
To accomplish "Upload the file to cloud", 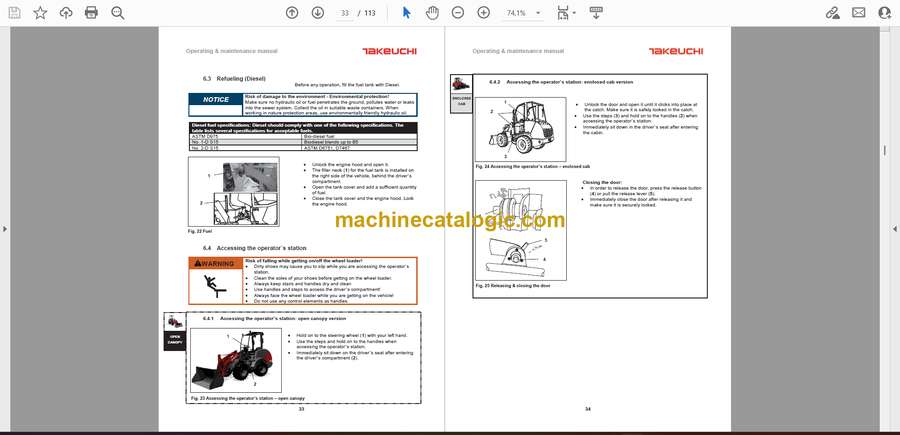I will (66, 13).
